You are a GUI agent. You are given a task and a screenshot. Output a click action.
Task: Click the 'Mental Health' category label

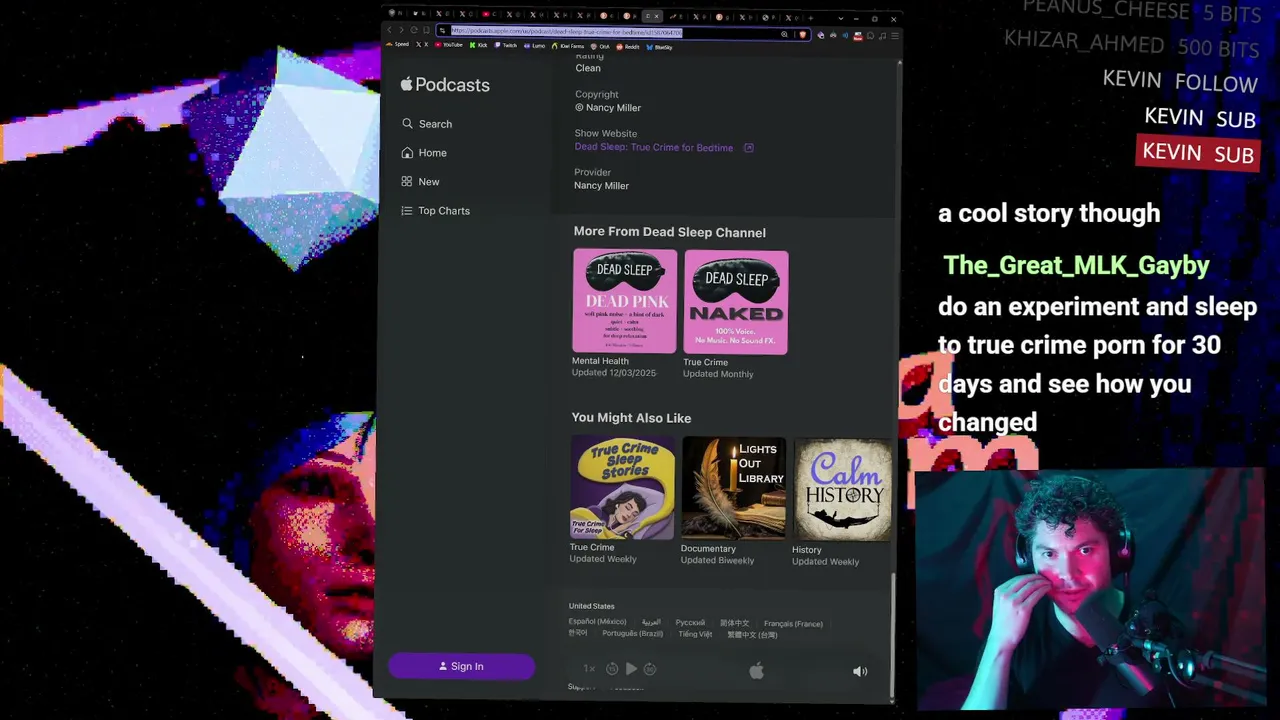(600, 361)
